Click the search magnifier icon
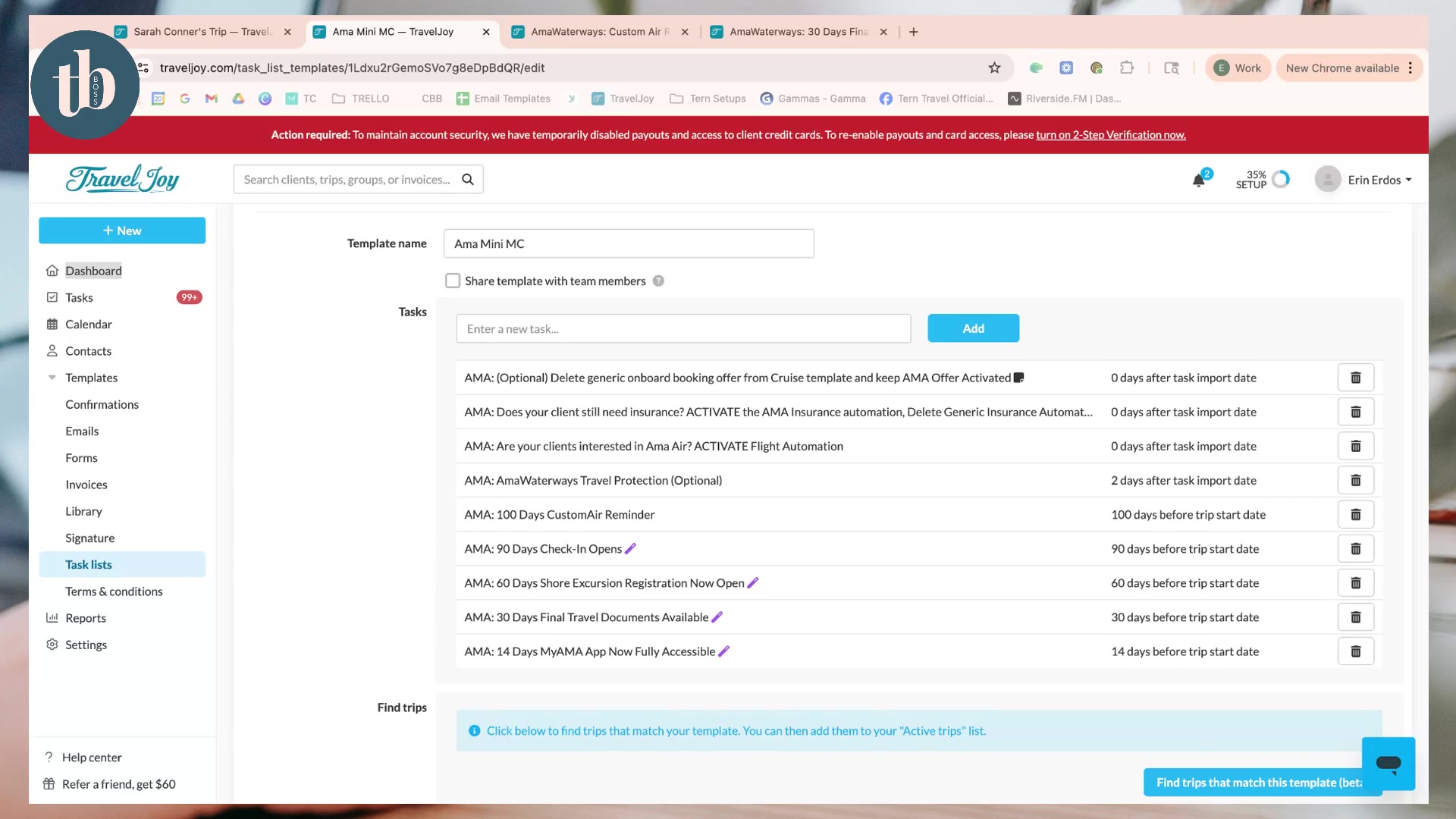Screen dimensions: 1456x819 [x=468, y=180]
